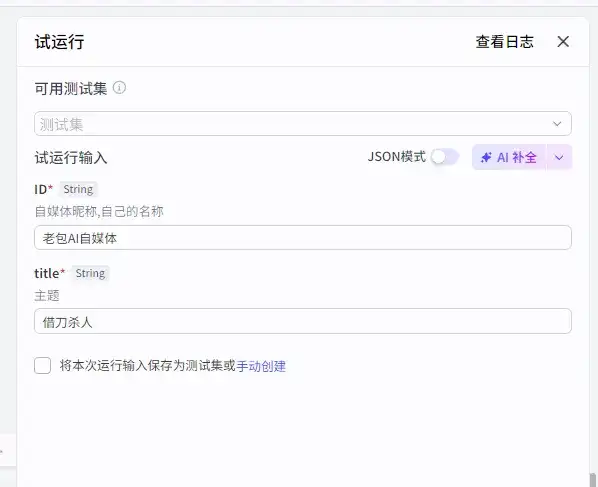Click the vertical scrollbar thumb
This screenshot has width=598, height=487.
(593, 480)
